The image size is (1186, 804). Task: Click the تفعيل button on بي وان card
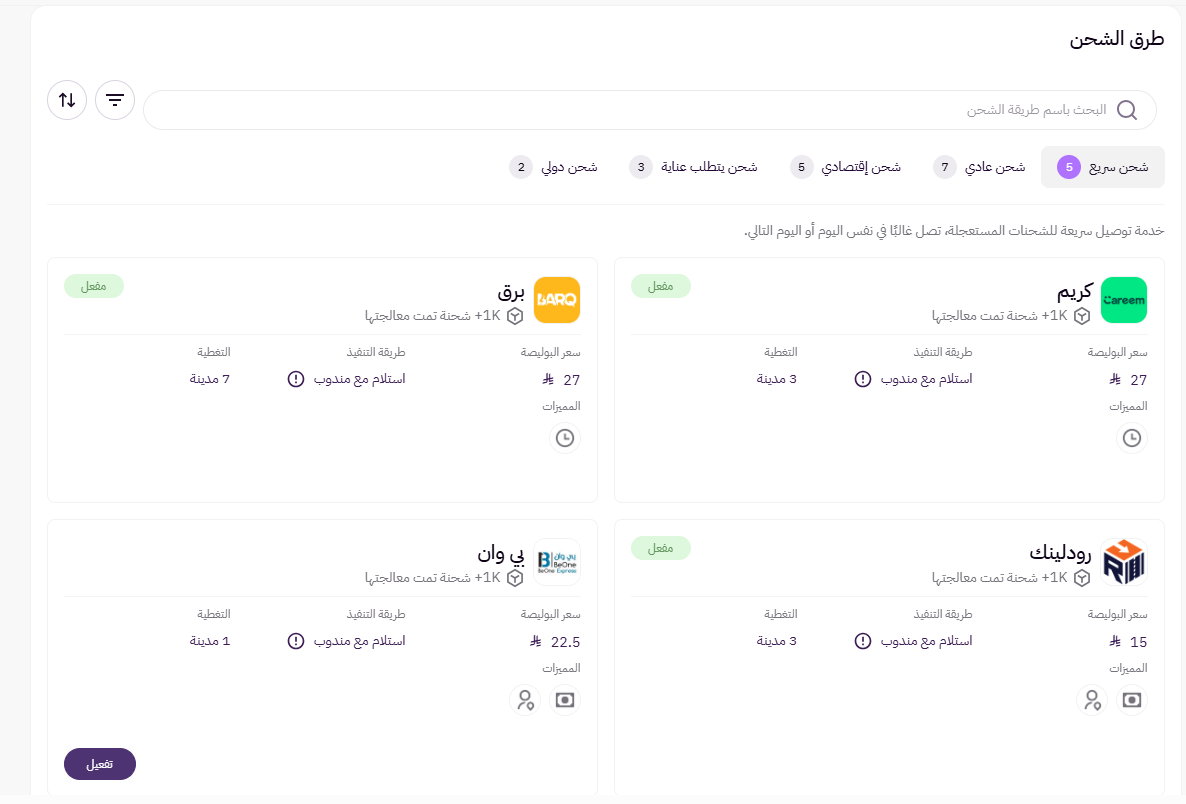click(x=100, y=764)
